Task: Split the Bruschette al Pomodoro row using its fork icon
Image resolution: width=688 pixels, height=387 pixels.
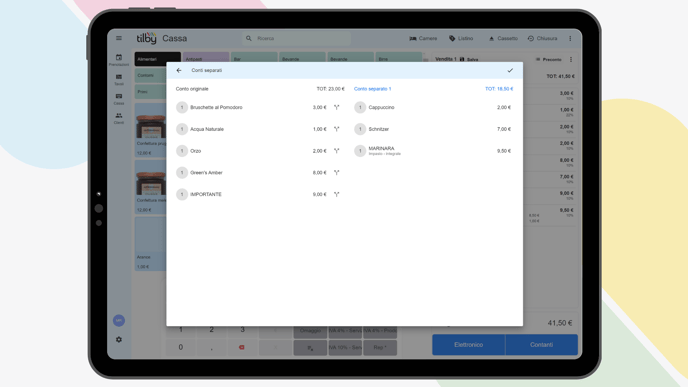Action: pos(337,108)
